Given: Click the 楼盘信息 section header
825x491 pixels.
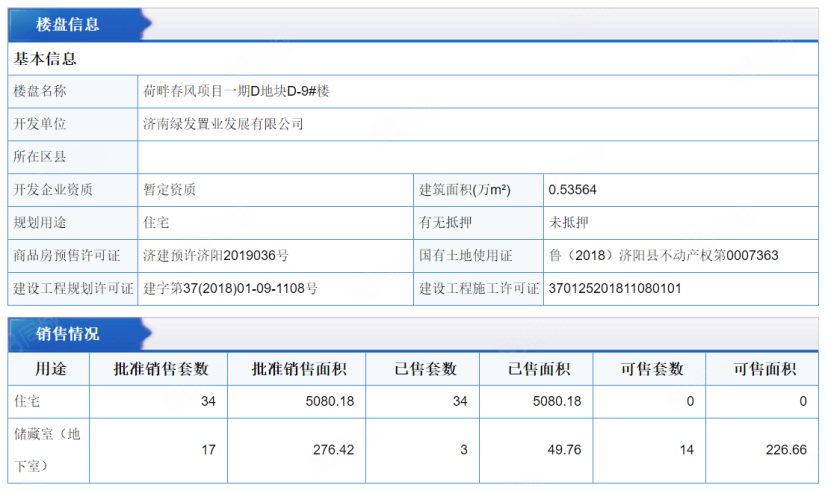Looking at the screenshot, I should [67, 24].
